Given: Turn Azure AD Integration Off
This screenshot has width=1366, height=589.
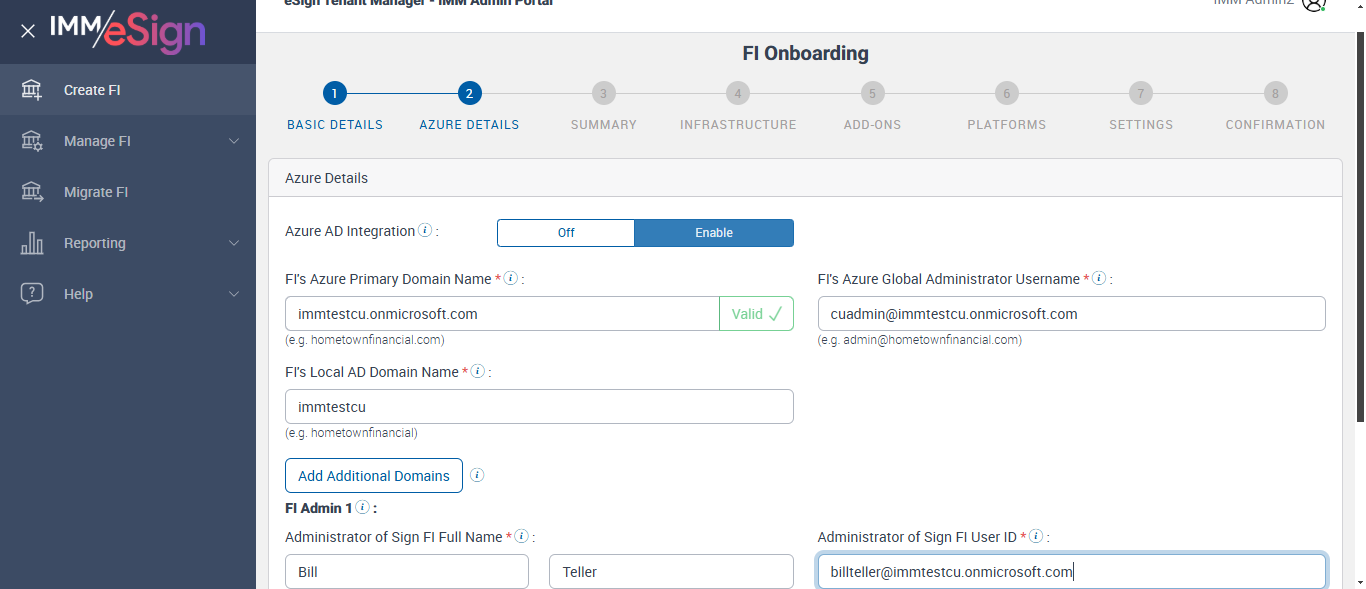Looking at the screenshot, I should (x=566, y=233).
